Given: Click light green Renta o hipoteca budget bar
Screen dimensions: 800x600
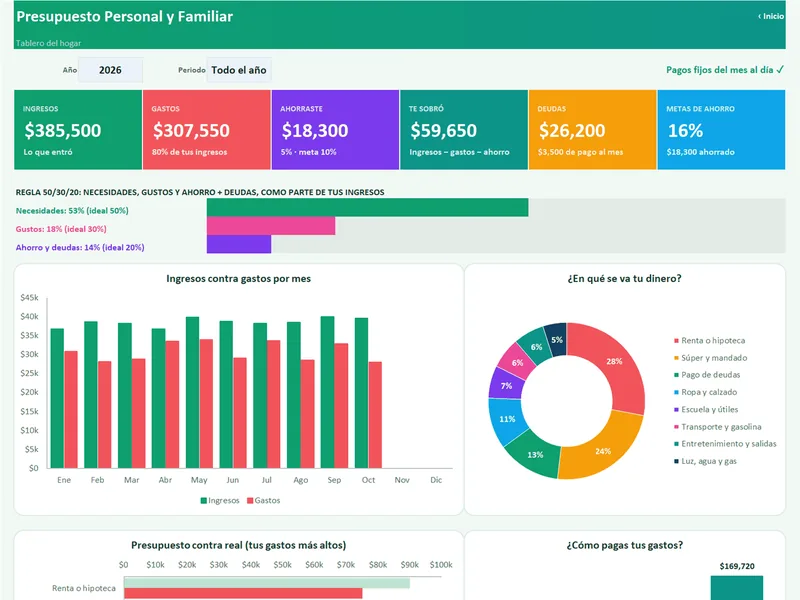Looking at the screenshot, I should 267,583.
